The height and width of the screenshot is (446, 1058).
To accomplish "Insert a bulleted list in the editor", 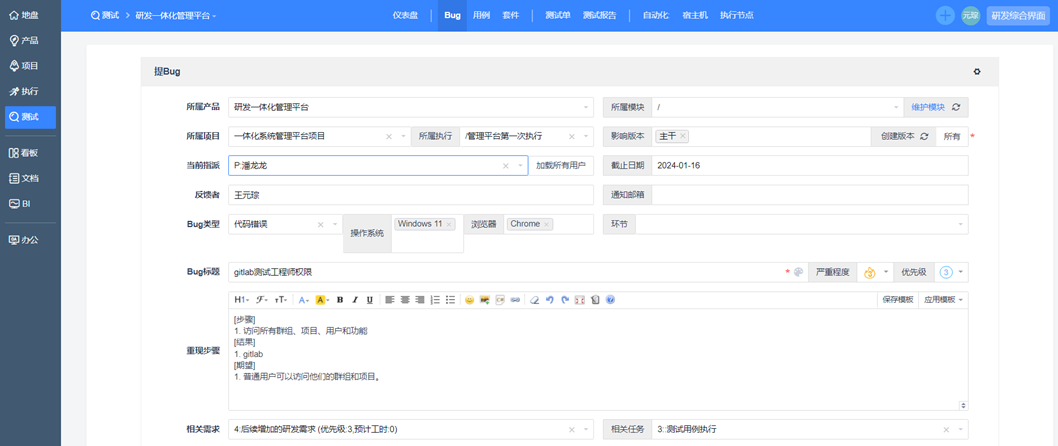I will pos(450,300).
